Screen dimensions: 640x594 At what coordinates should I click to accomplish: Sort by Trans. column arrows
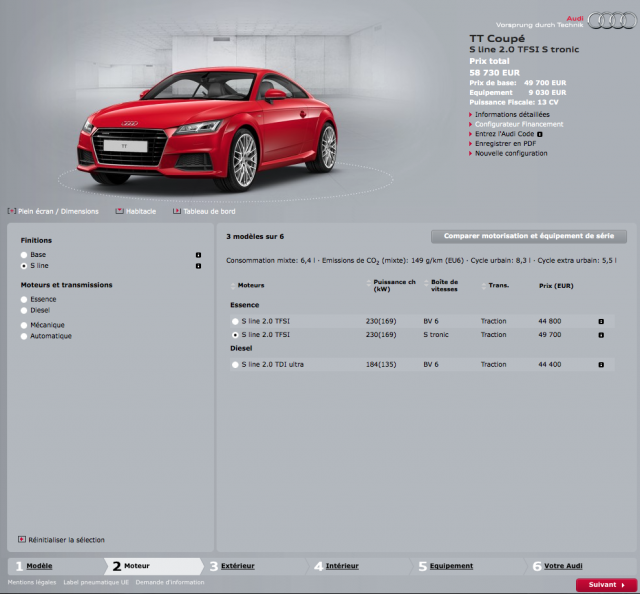pos(484,285)
